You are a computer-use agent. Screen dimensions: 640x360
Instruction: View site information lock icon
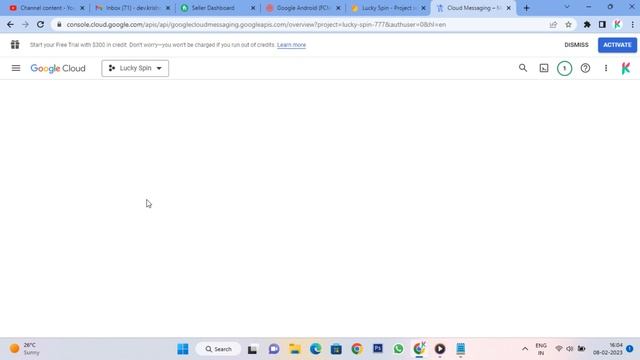59,24
